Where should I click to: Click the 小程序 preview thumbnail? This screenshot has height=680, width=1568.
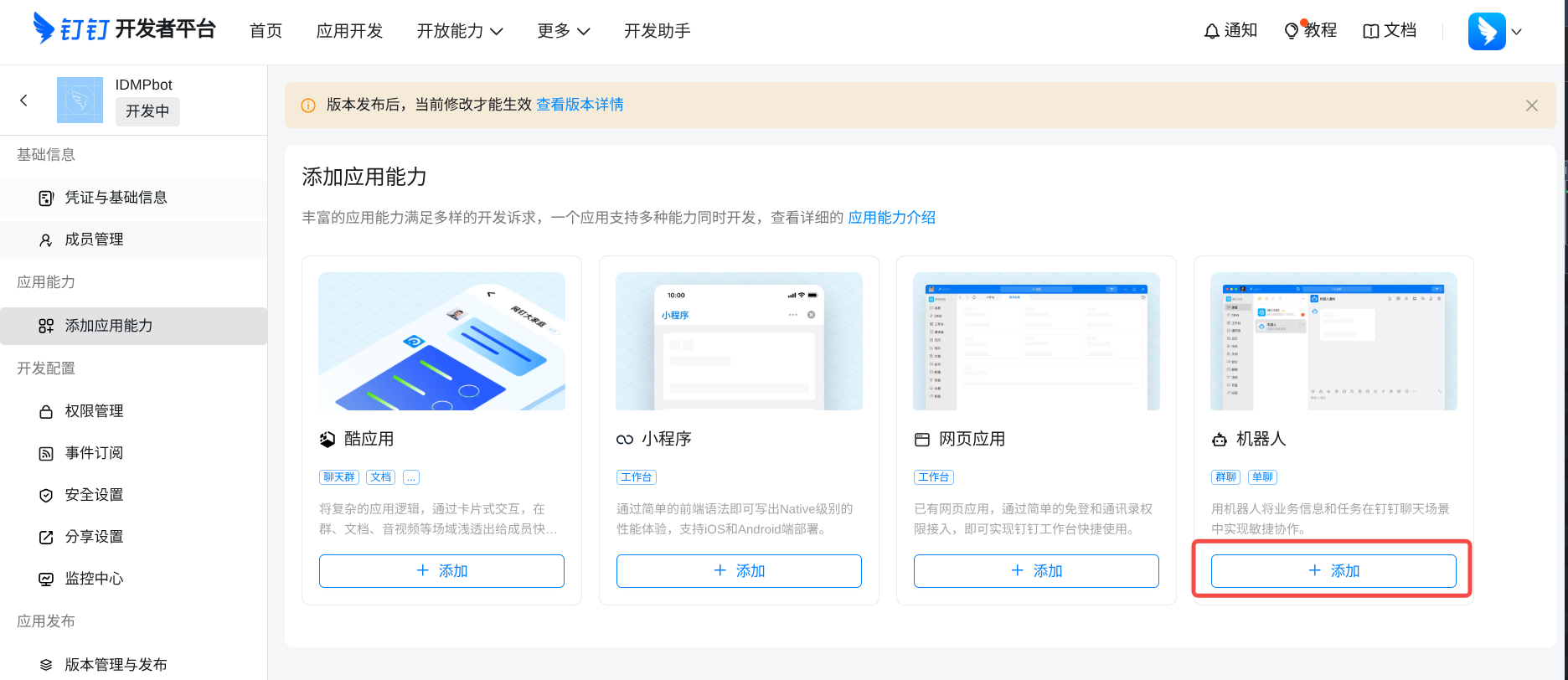pos(739,342)
